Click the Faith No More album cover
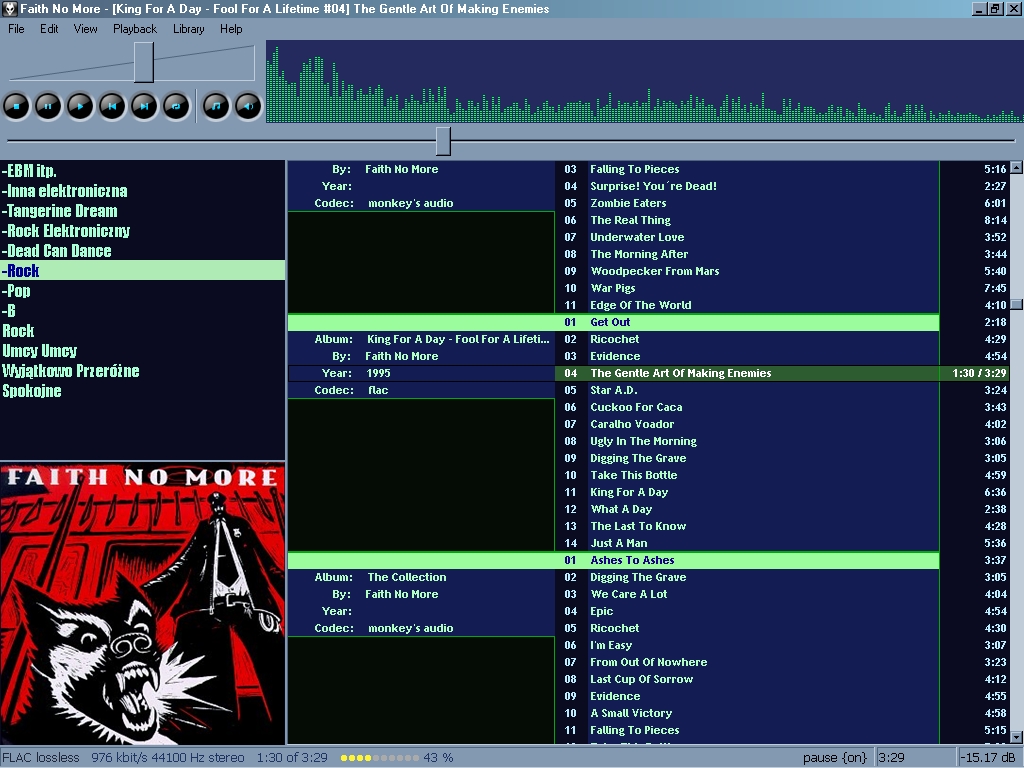Image resolution: width=1024 pixels, height=768 pixels. point(142,603)
